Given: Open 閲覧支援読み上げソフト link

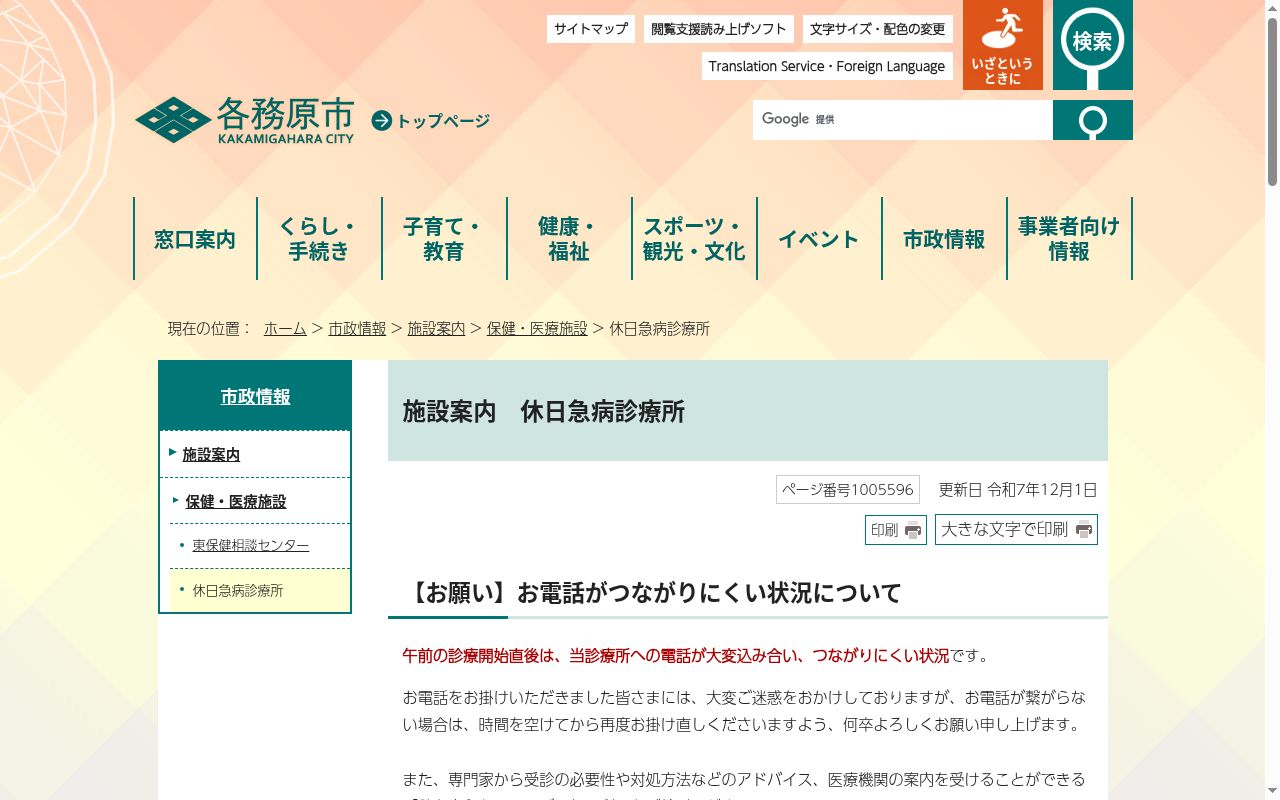Looking at the screenshot, I should coord(719,29).
